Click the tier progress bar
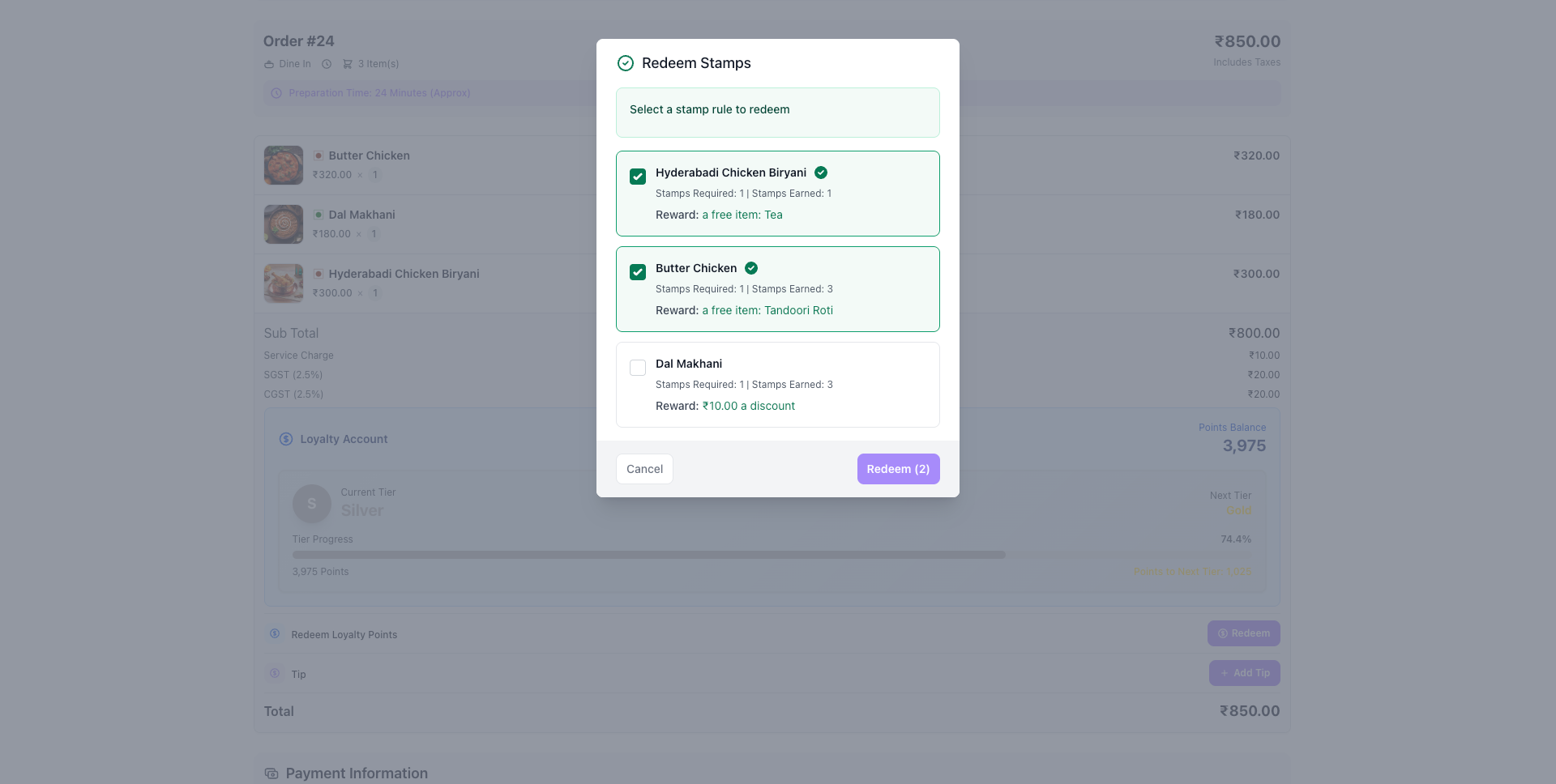Viewport: 1556px width, 784px height. [648, 555]
